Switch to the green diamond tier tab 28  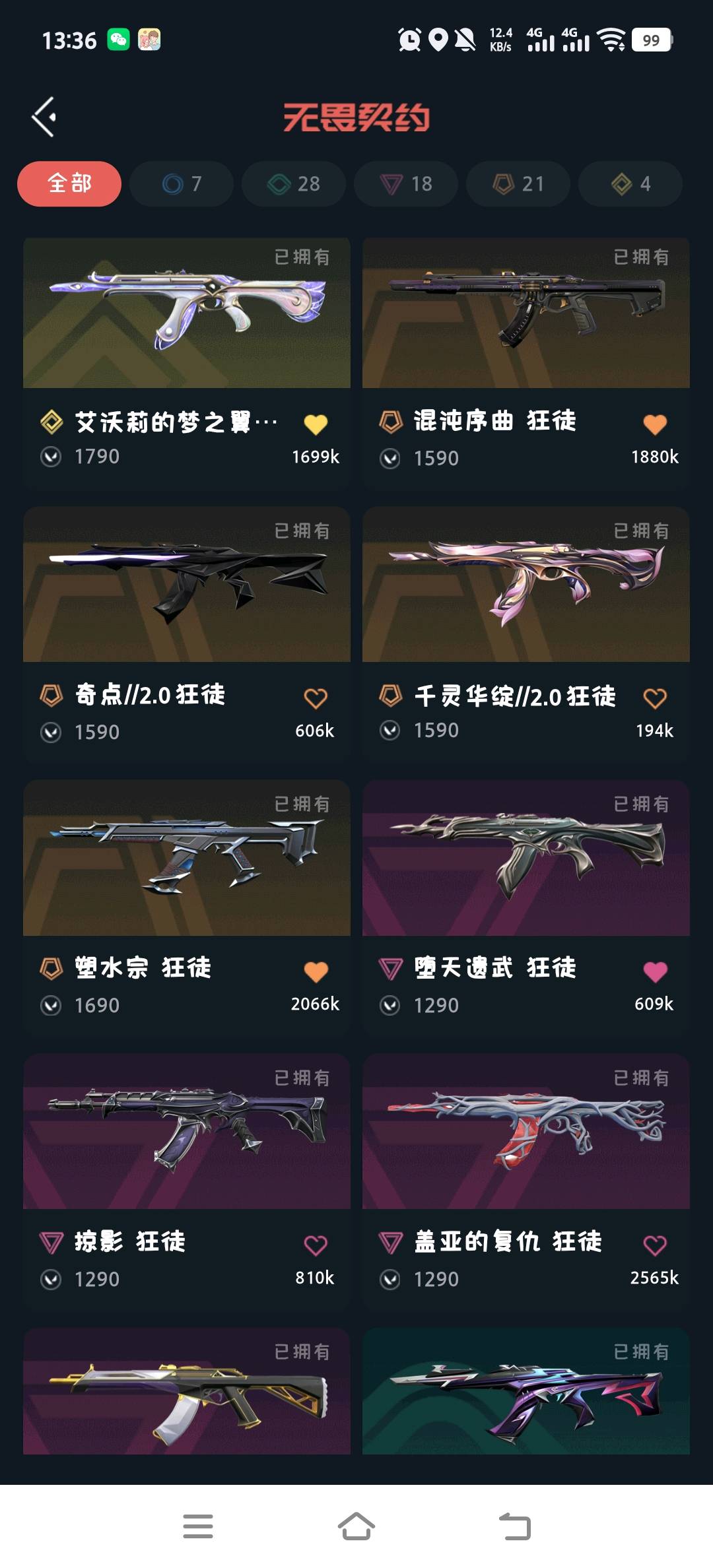coord(294,183)
